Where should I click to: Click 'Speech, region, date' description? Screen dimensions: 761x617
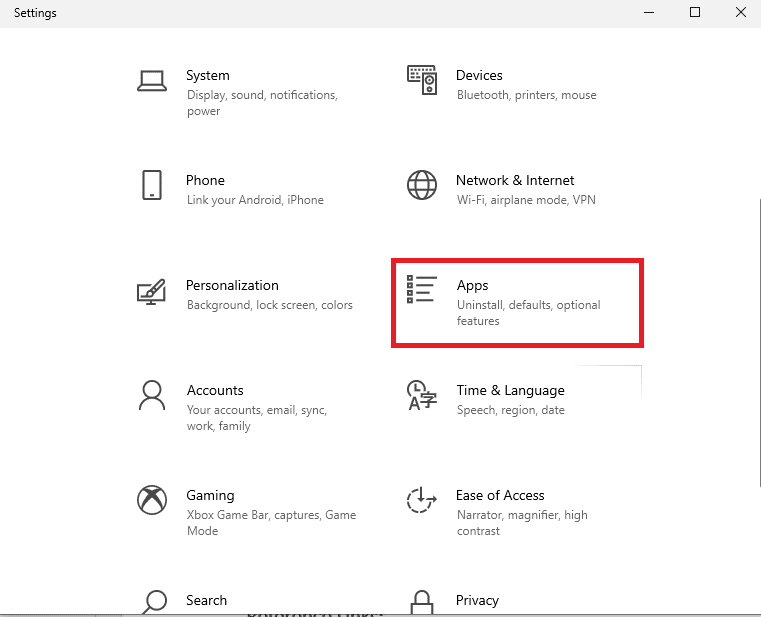coord(511,410)
